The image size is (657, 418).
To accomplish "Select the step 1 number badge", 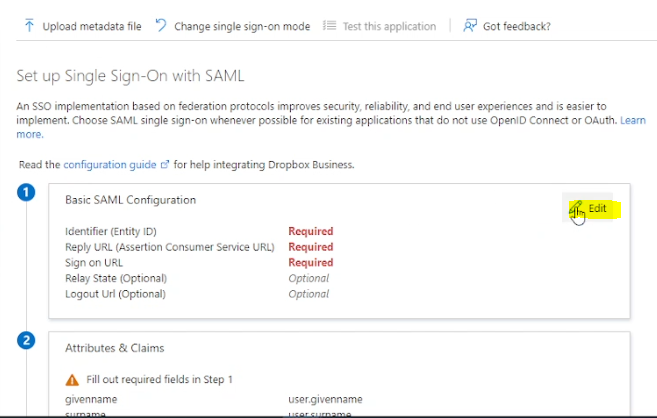I will pos(27,192).
